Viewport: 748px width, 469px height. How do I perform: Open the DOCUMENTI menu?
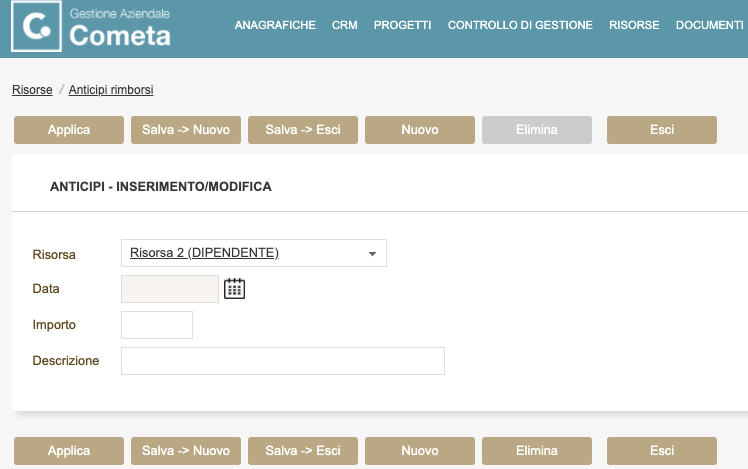[709, 25]
